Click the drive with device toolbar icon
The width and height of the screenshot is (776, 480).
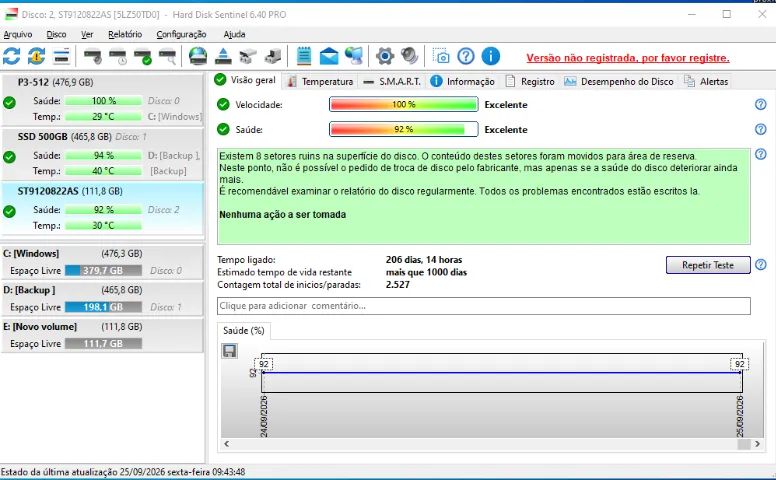[x=273, y=56]
